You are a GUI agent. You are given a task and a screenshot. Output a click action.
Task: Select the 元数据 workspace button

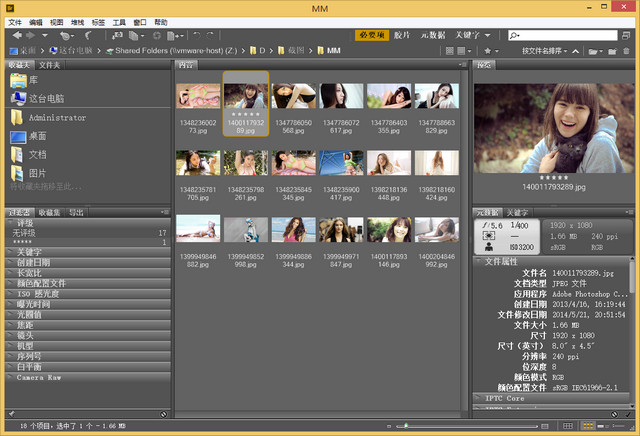[x=433, y=35]
